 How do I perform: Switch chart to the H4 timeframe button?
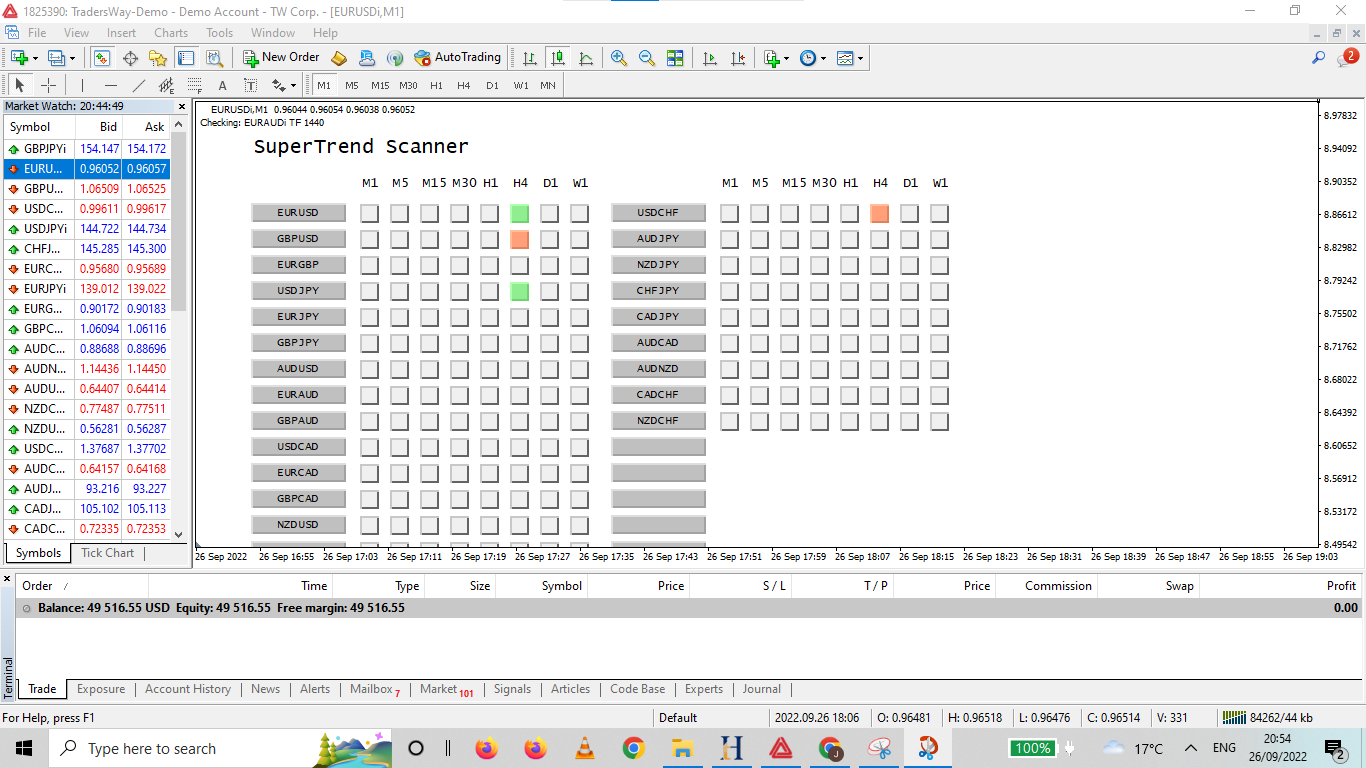pyautogui.click(x=464, y=85)
